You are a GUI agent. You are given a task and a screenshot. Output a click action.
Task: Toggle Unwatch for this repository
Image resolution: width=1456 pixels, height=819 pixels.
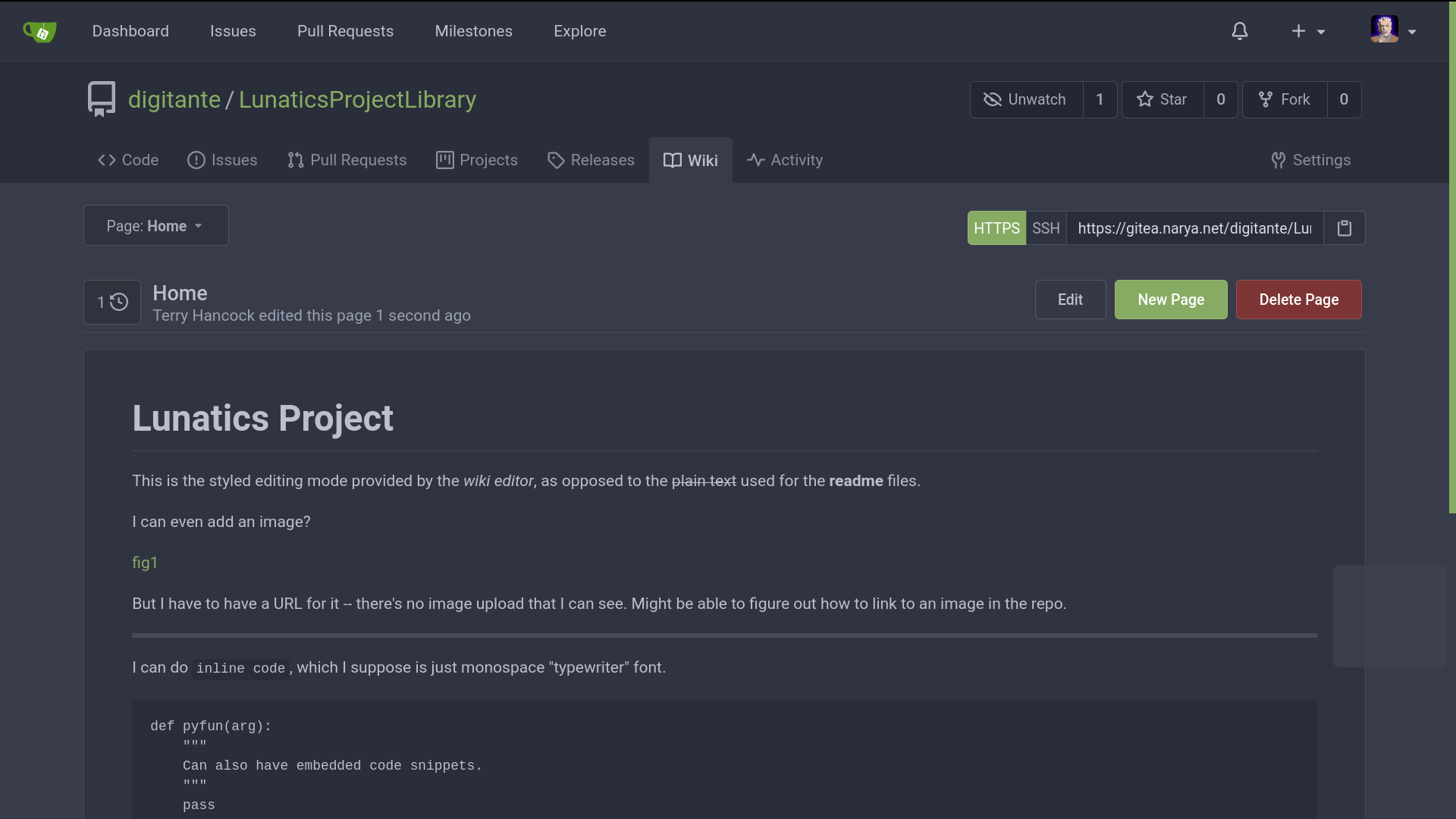pos(1026,99)
